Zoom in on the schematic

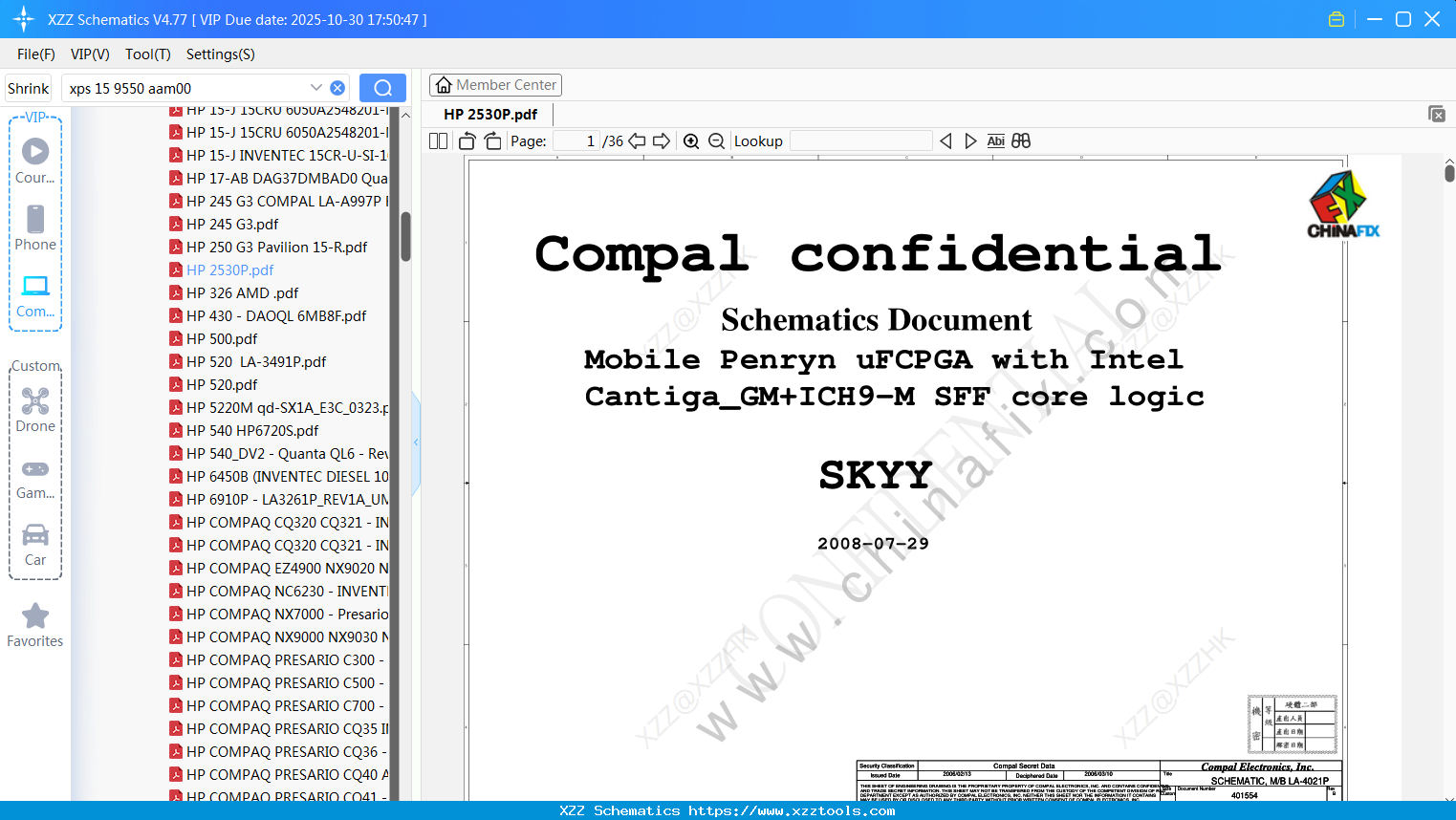(x=691, y=140)
